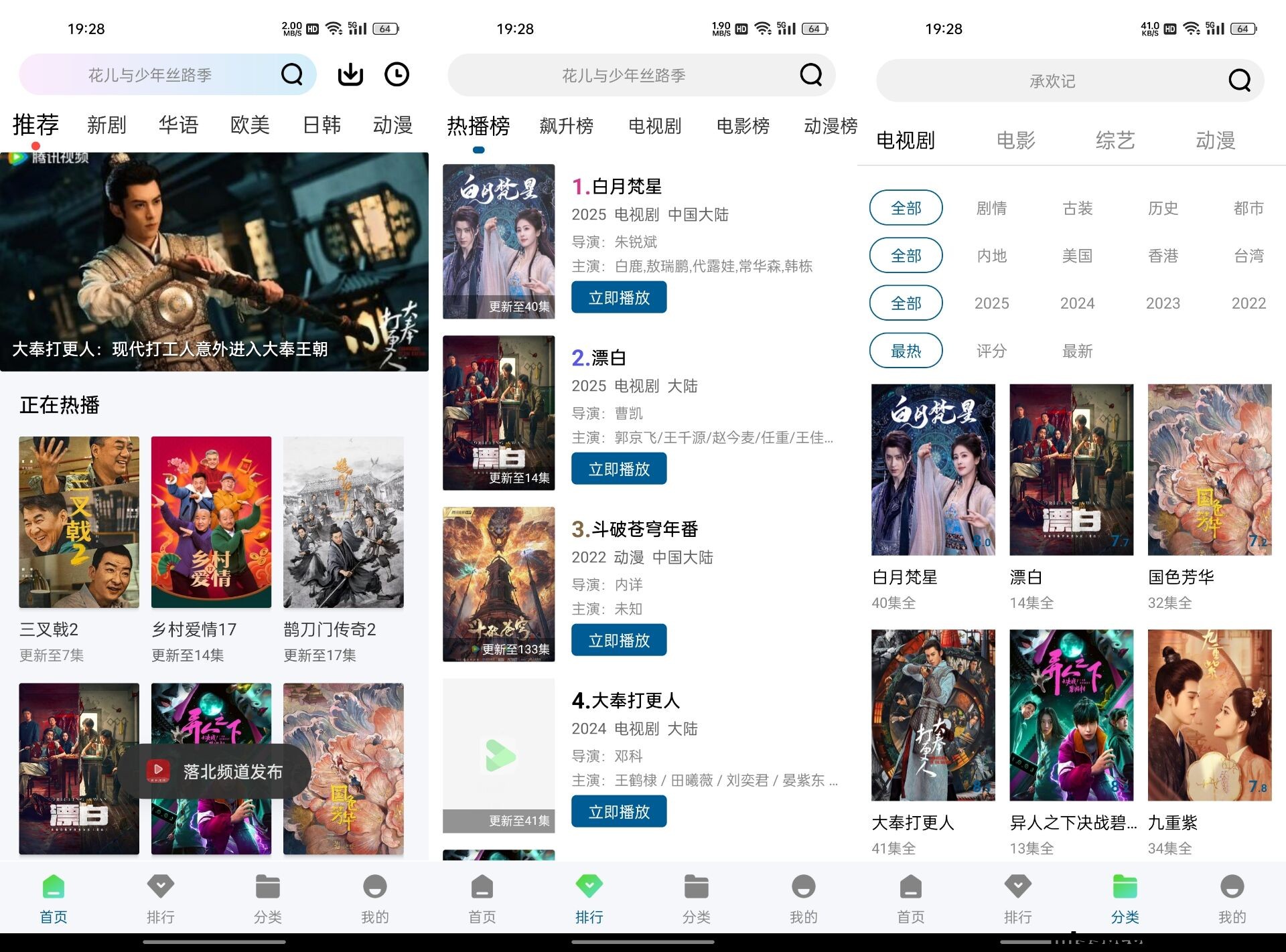Select 最热 sort option
Viewport: 1286px width, 952px height.
(x=906, y=351)
